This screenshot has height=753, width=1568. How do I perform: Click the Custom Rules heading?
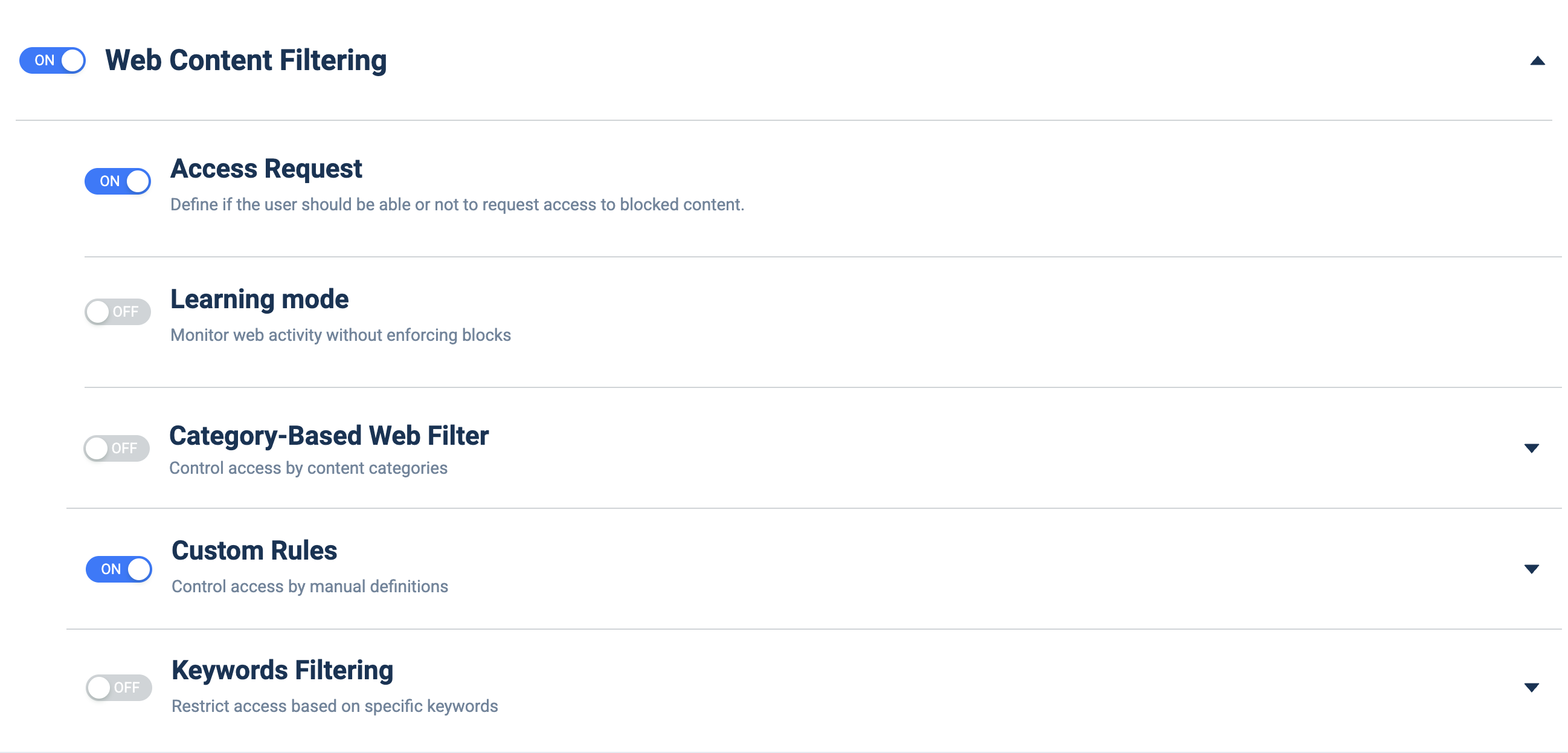coord(254,550)
